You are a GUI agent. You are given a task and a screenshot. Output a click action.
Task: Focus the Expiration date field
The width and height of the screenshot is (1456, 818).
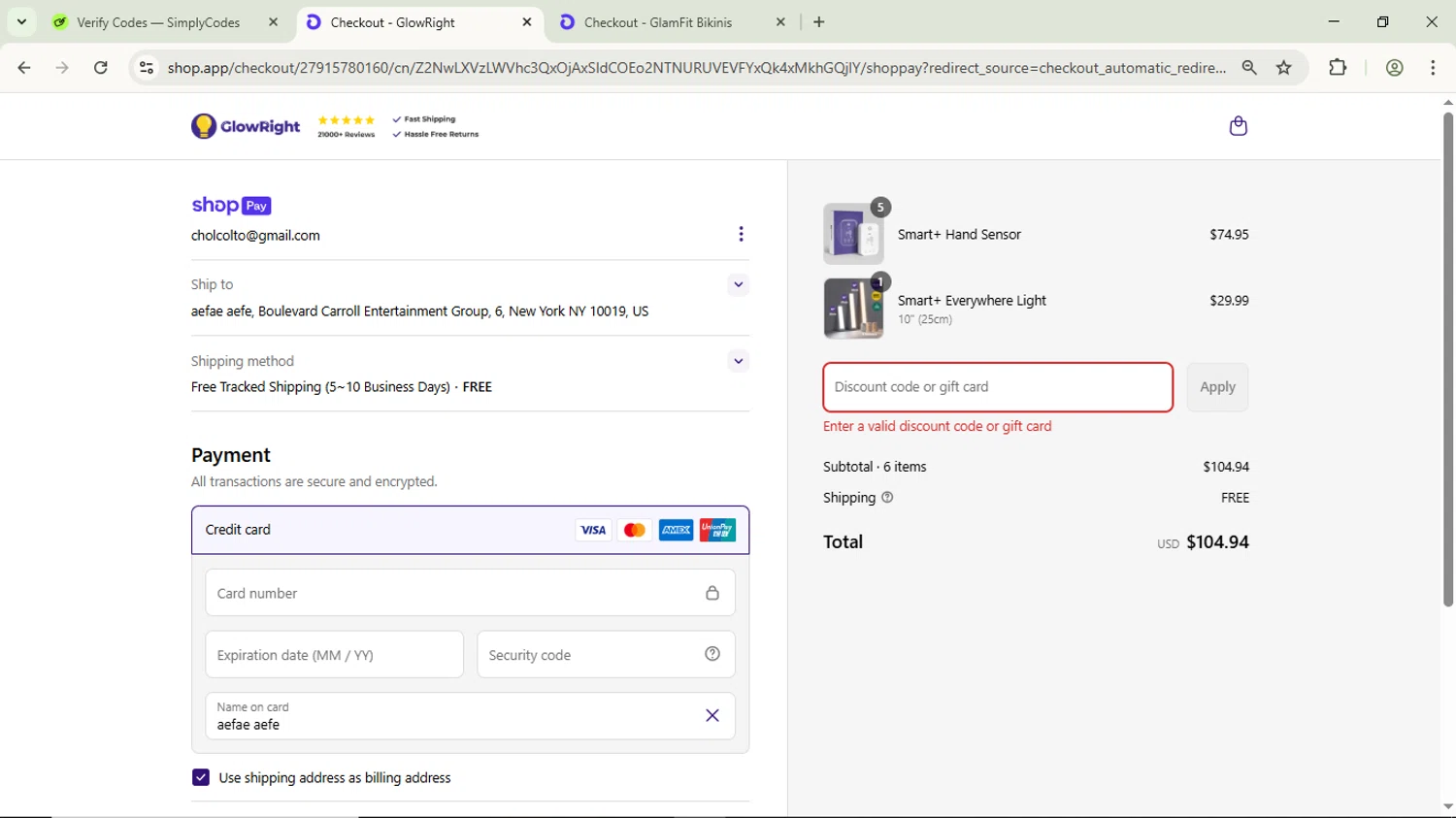coord(335,655)
